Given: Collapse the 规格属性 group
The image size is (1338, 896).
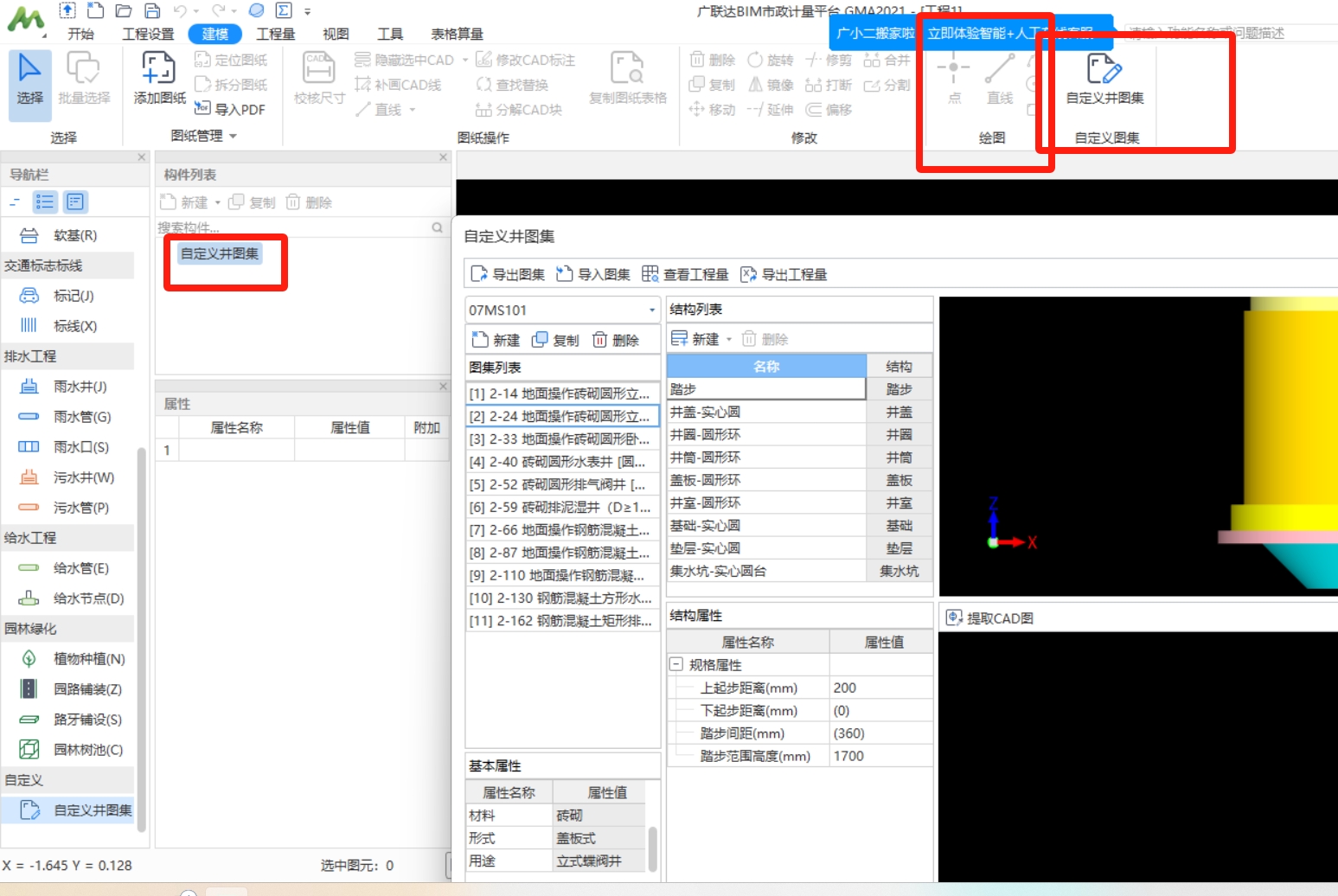Looking at the screenshot, I should click(676, 665).
